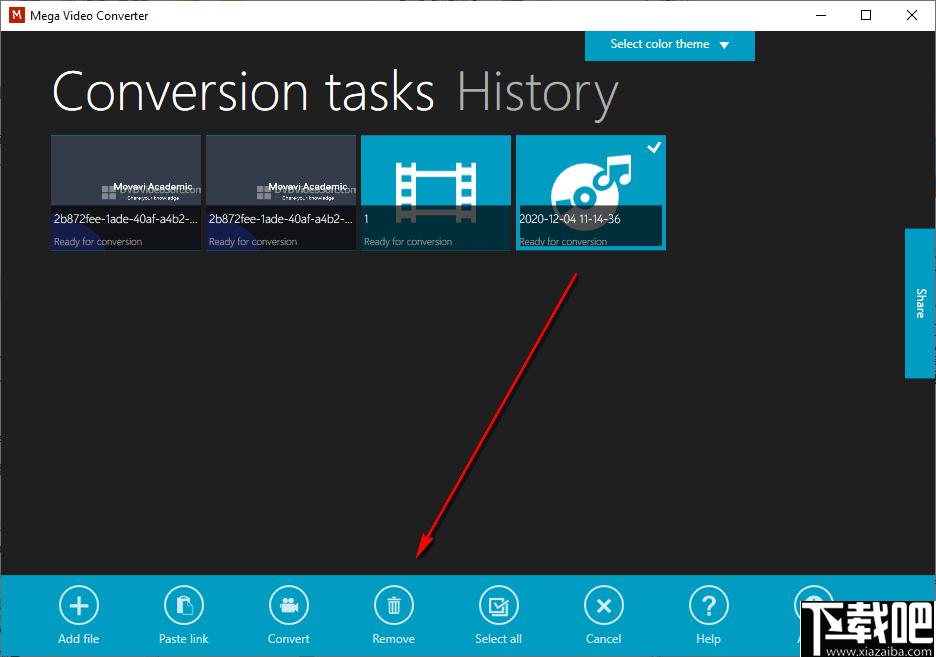Select the first Movavi Academic video thumbnail

[x=126, y=192]
